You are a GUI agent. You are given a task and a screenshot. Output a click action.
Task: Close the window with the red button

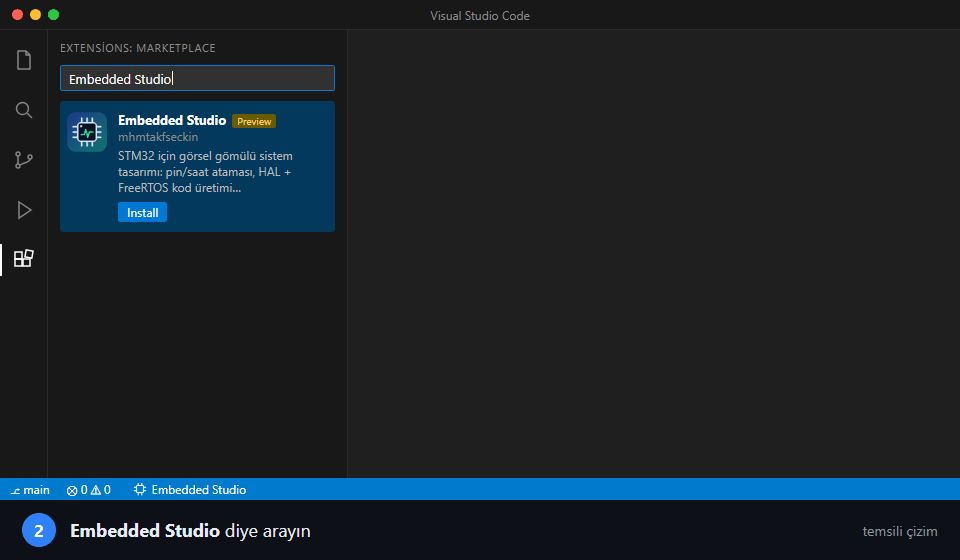pos(18,15)
